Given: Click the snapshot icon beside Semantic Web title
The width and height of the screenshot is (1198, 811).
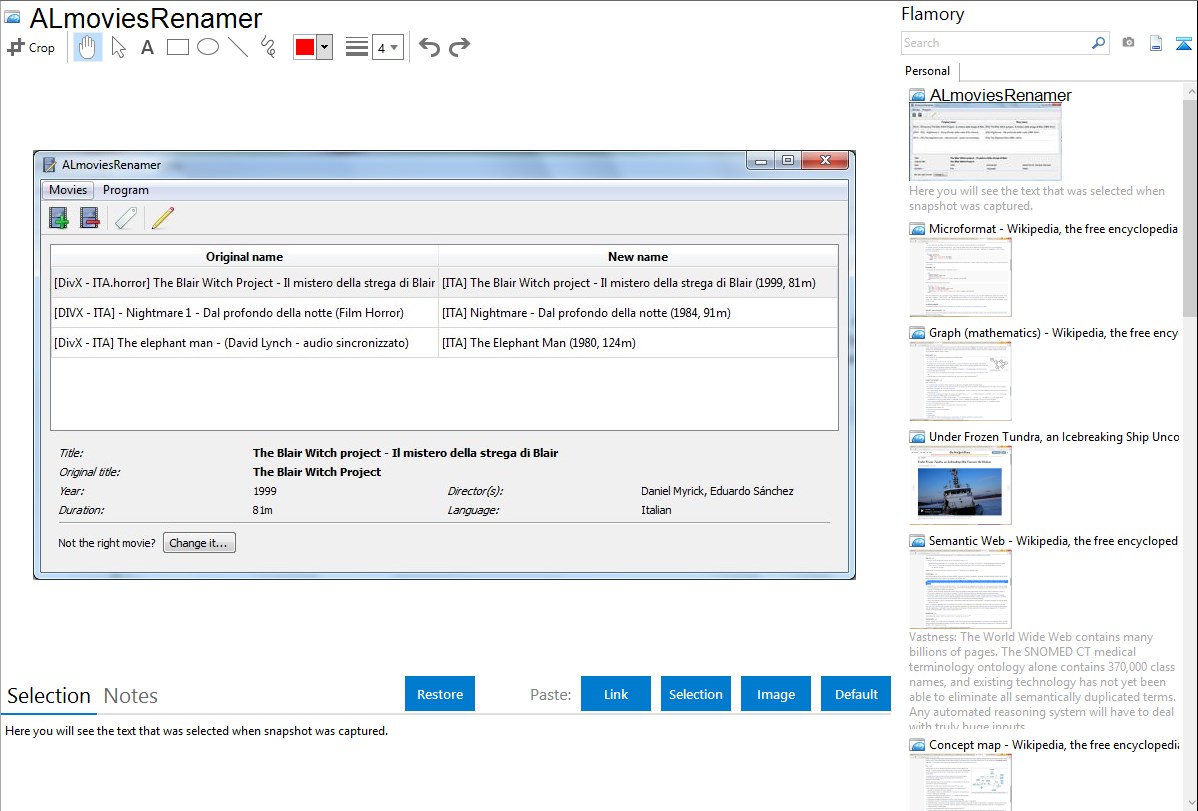Looking at the screenshot, I should click(917, 540).
